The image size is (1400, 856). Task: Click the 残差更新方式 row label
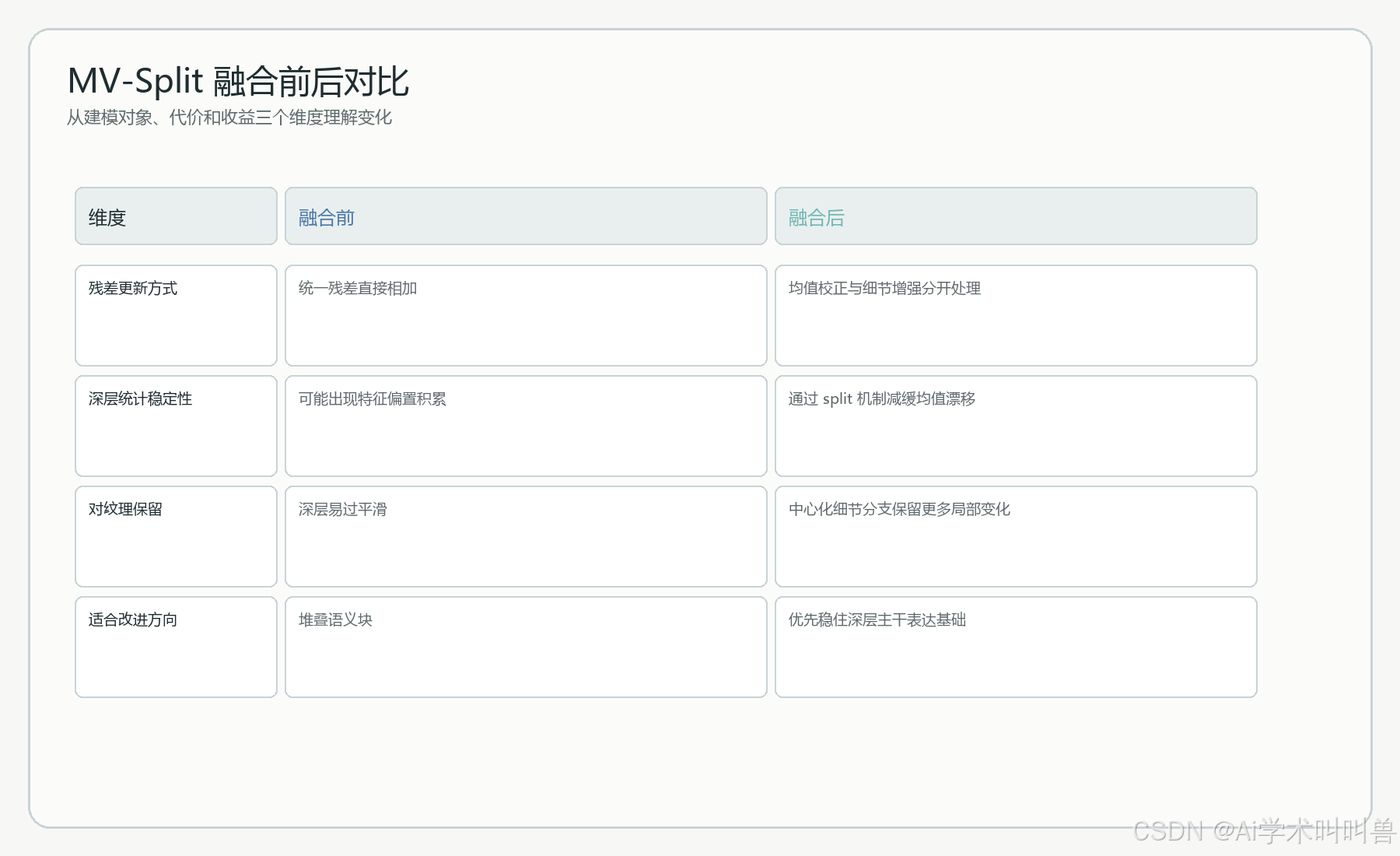click(x=176, y=316)
